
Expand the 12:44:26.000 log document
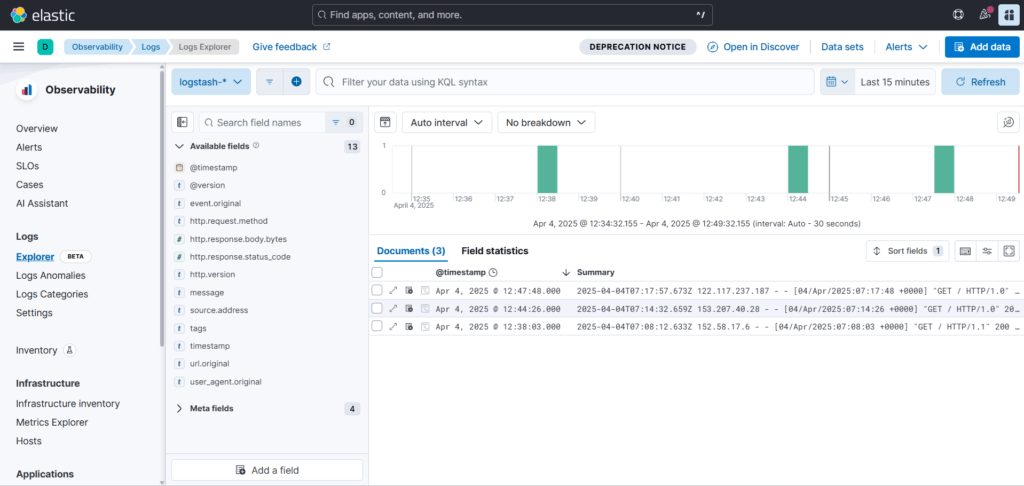(393, 308)
